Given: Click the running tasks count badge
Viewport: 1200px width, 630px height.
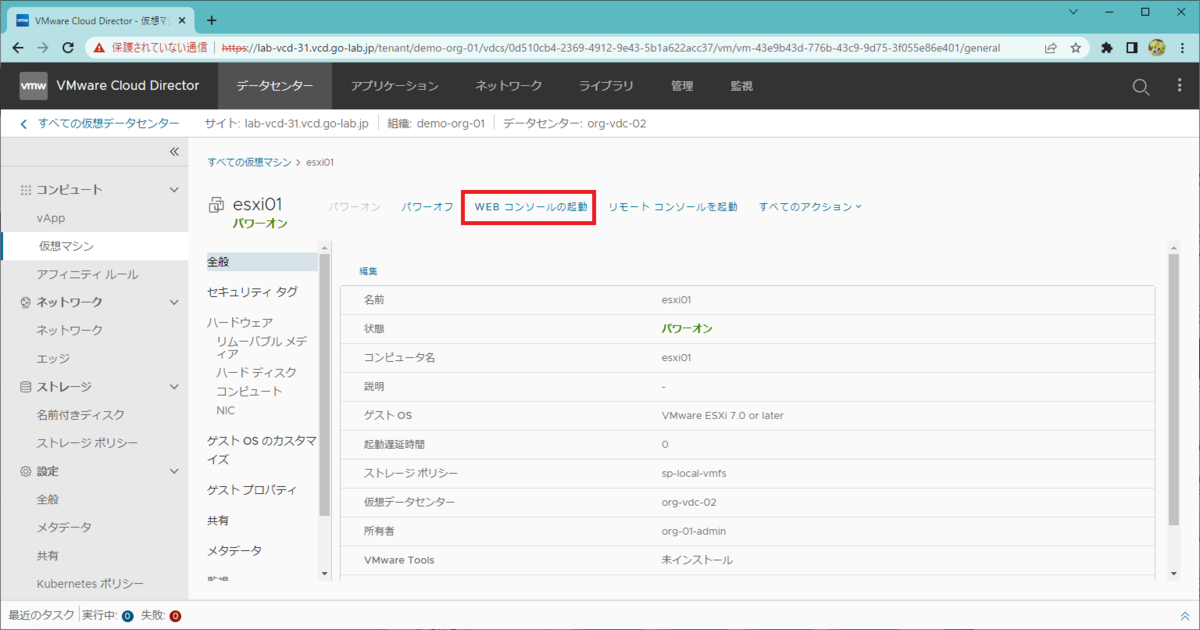Looking at the screenshot, I should coord(127,616).
